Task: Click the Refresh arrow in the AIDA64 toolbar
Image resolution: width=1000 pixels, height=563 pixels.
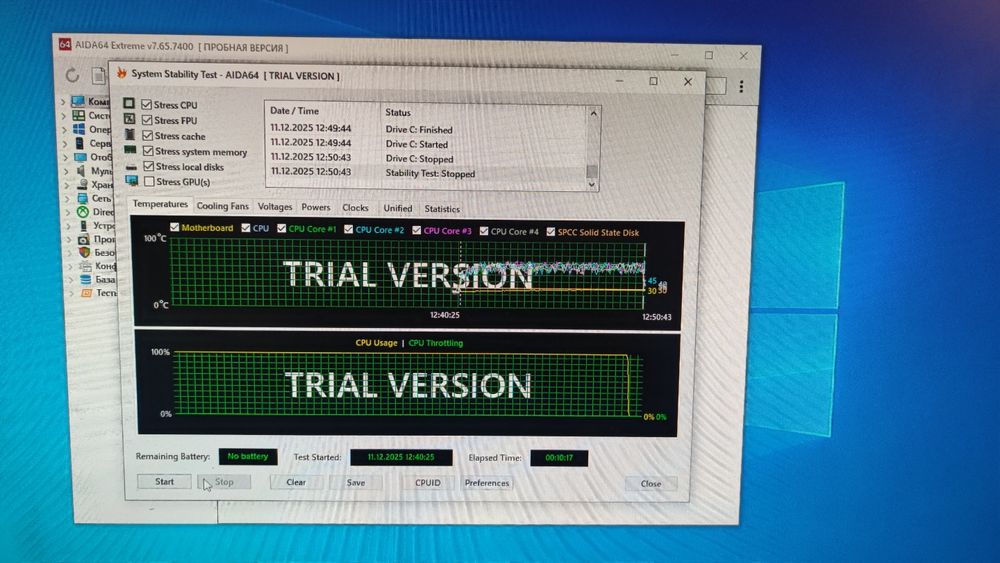Action: (x=72, y=75)
